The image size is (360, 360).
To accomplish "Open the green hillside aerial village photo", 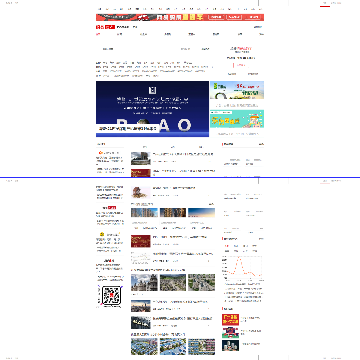I will click(173, 282).
